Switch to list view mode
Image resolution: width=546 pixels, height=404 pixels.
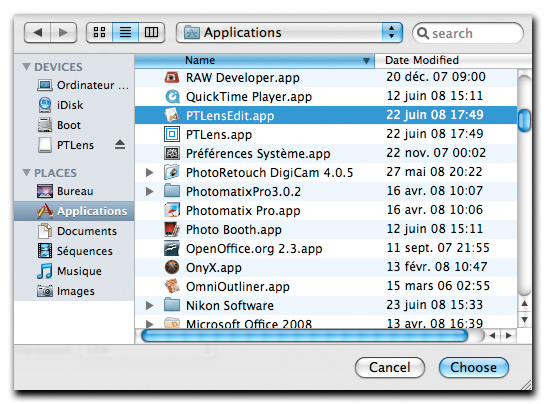point(125,33)
